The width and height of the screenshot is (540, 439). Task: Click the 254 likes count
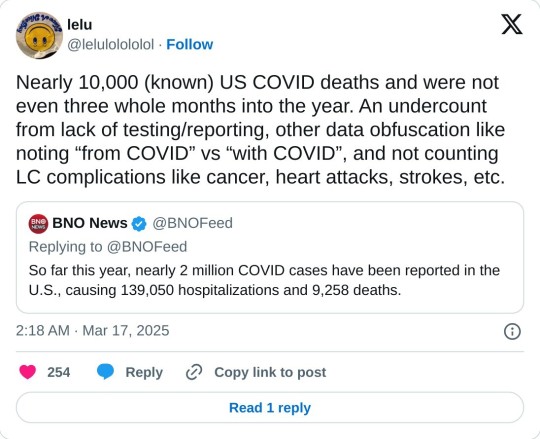click(x=59, y=372)
